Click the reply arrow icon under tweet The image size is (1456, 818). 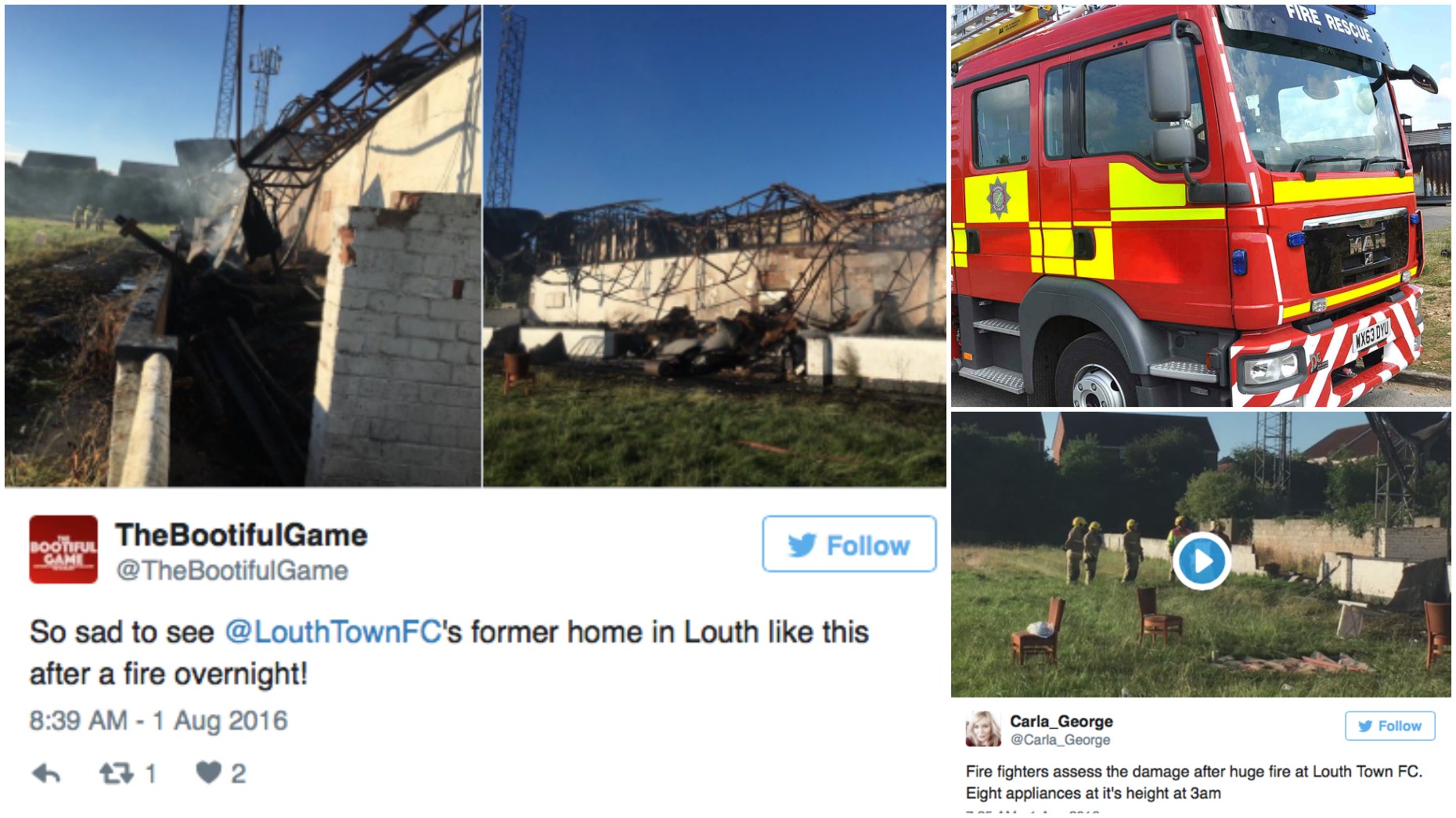click(46, 773)
